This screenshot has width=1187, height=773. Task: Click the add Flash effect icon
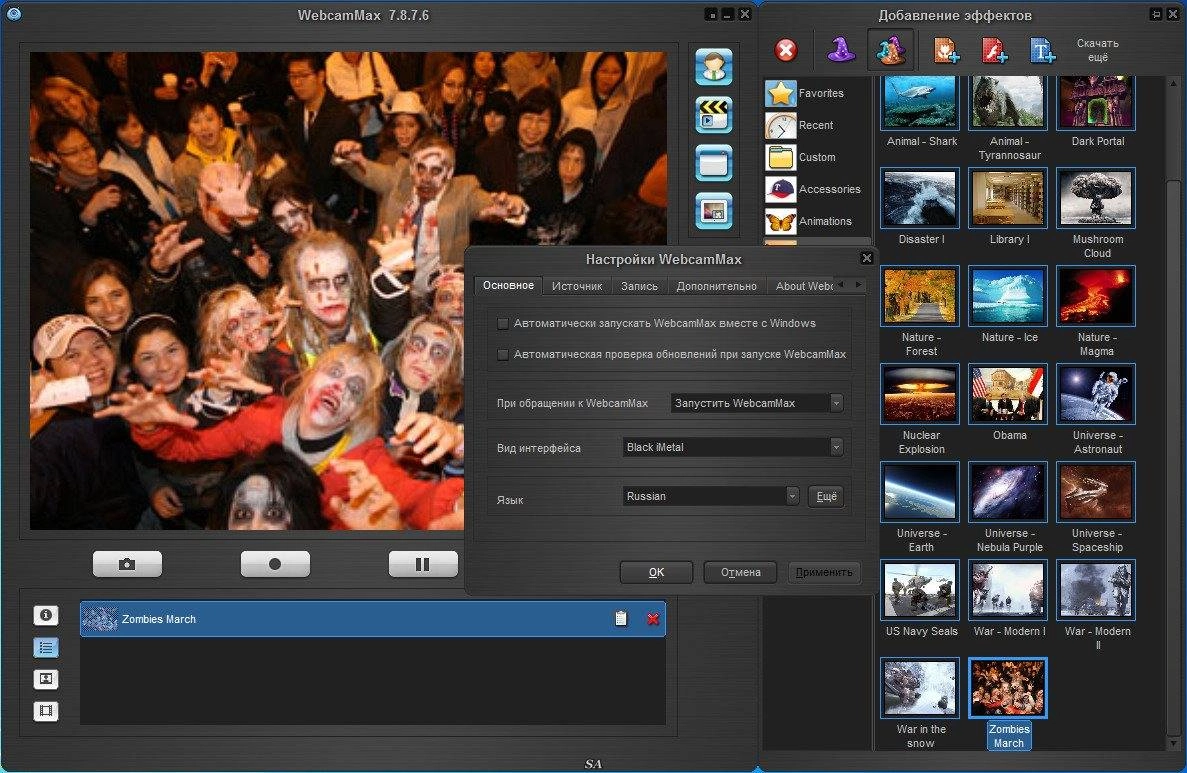pyautogui.click(x=994, y=51)
